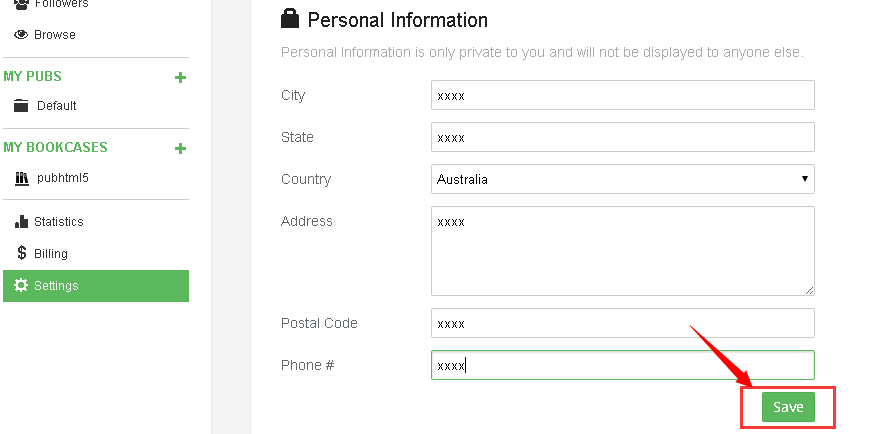Screen dimensions: 873x434
Task: Click the Browse eye icon
Action: (21, 34)
